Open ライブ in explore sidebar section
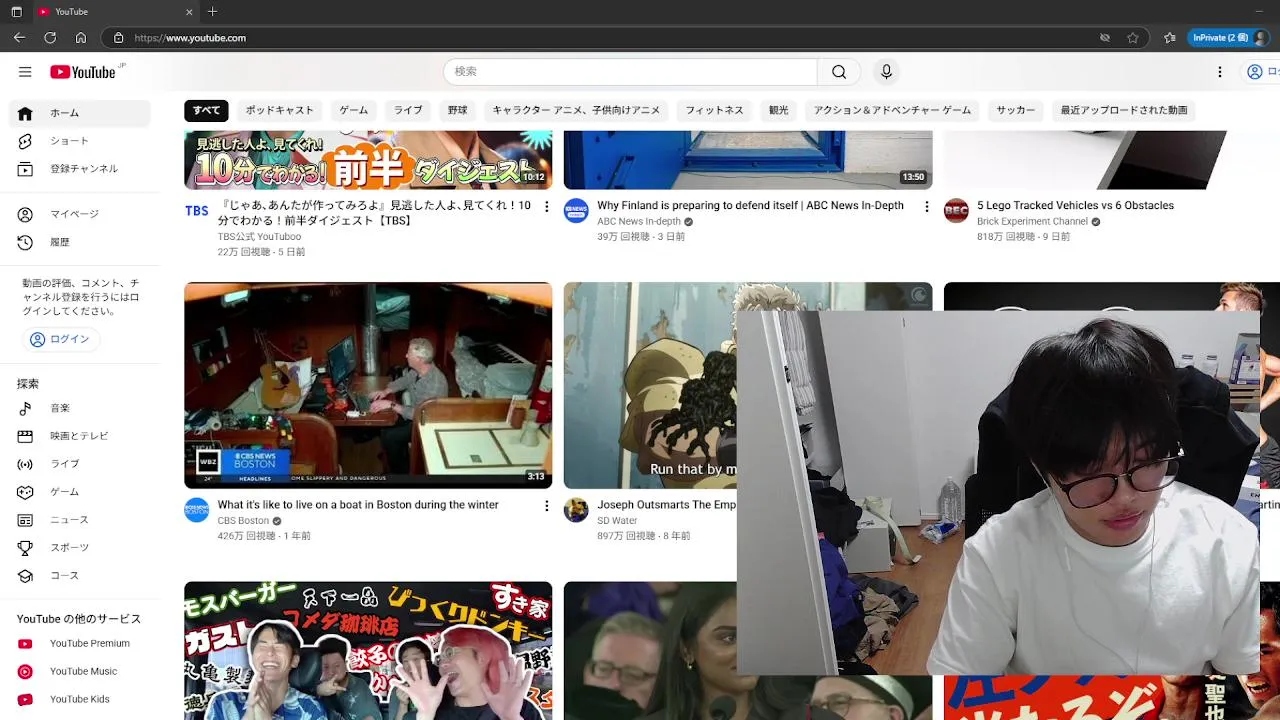Viewport: 1280px width, 720px height. (80, 464)
